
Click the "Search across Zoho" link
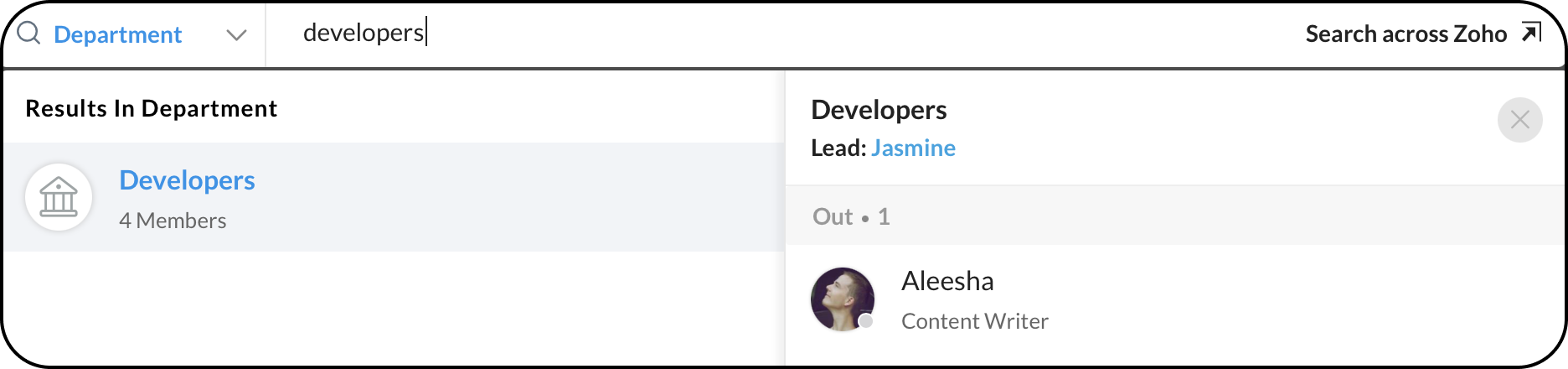(x=1406, y=34)
